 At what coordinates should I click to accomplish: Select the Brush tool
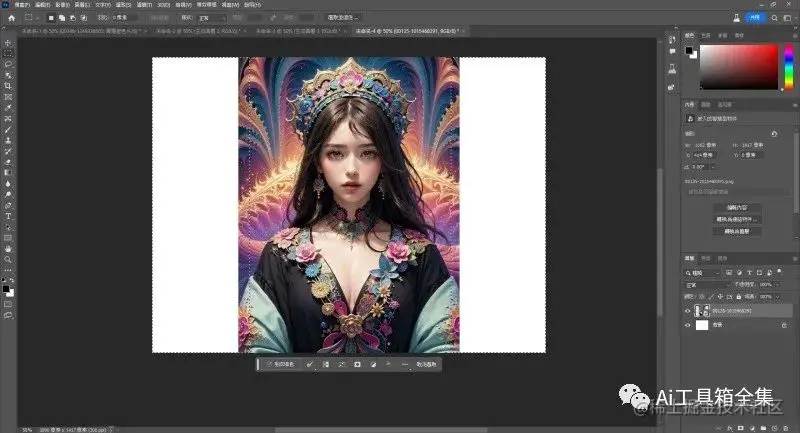[8, 130]
